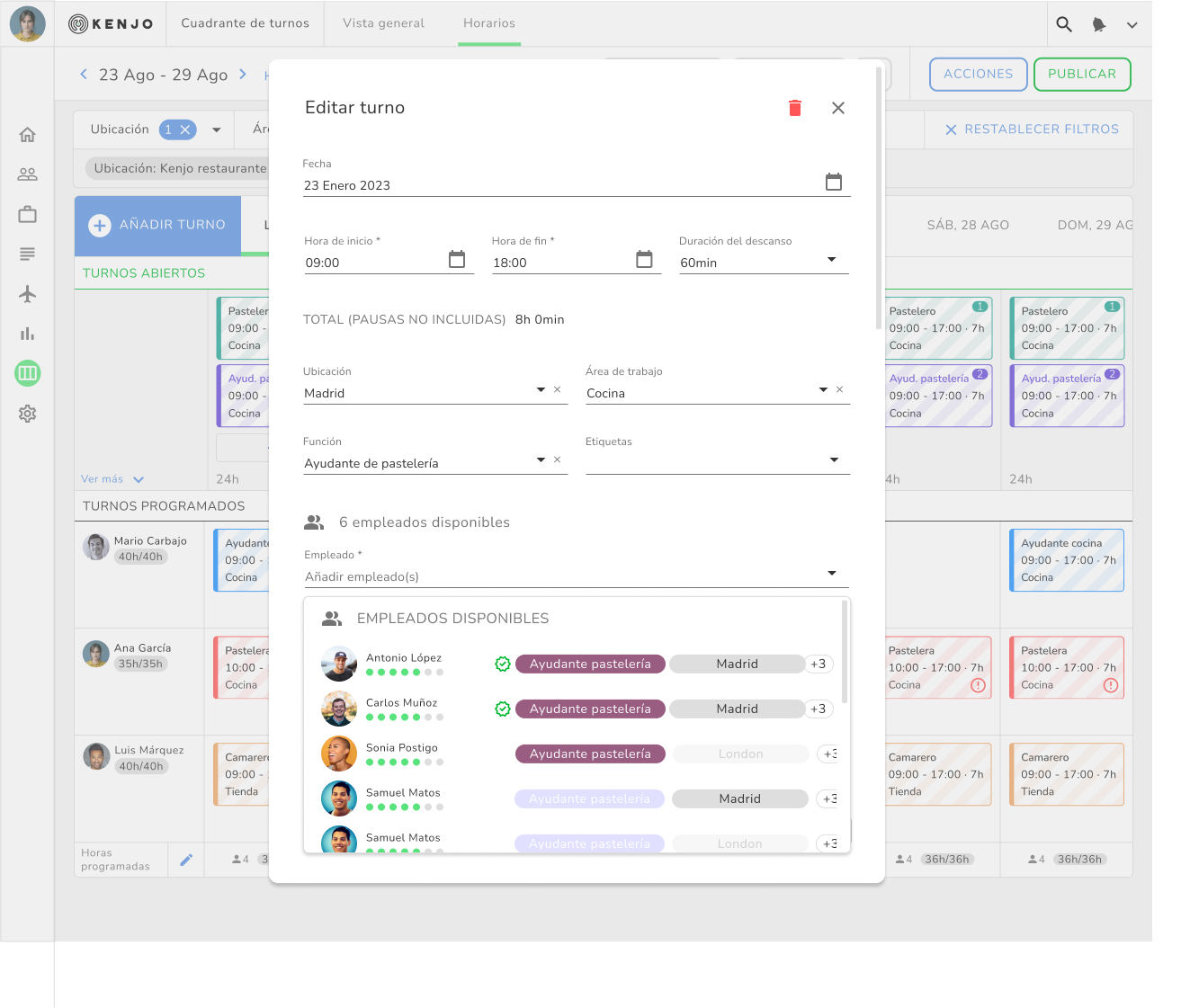Switch to the Horarios tab
The width and height of the screenshot is (1190, 1008).
coord(489,23)
